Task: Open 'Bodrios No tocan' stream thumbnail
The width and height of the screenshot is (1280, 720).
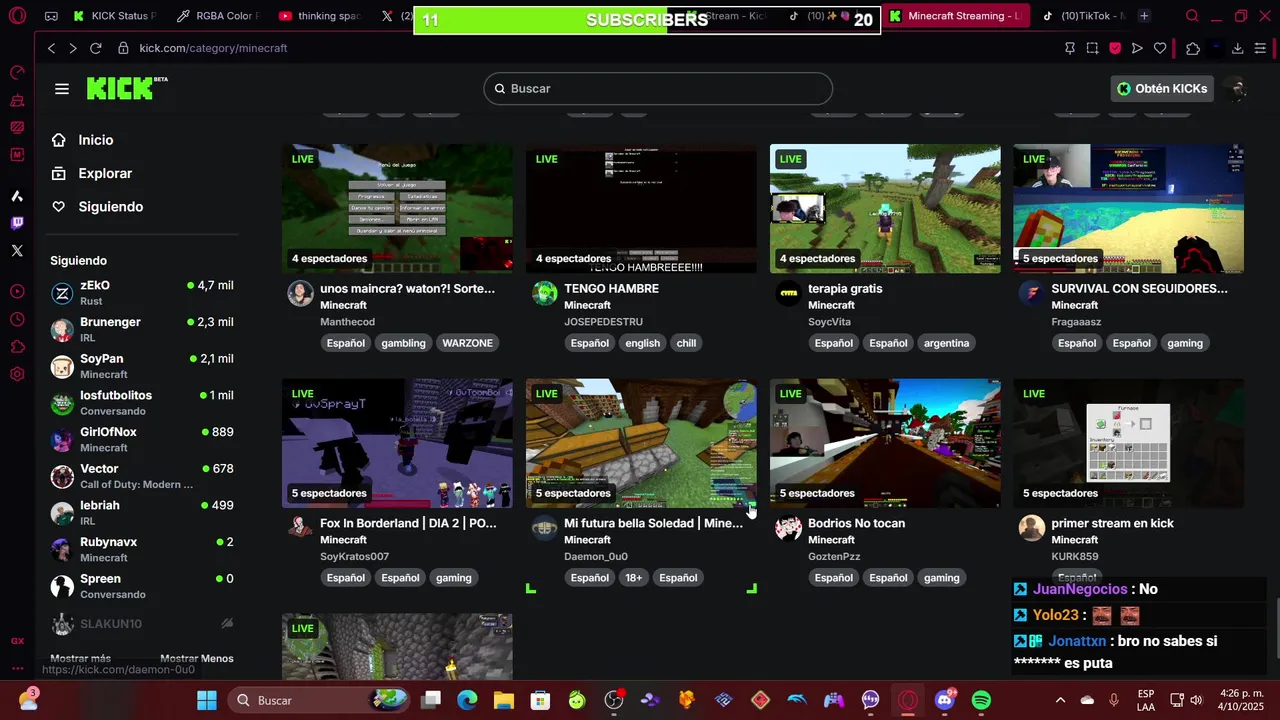Action: pos(885,443)
